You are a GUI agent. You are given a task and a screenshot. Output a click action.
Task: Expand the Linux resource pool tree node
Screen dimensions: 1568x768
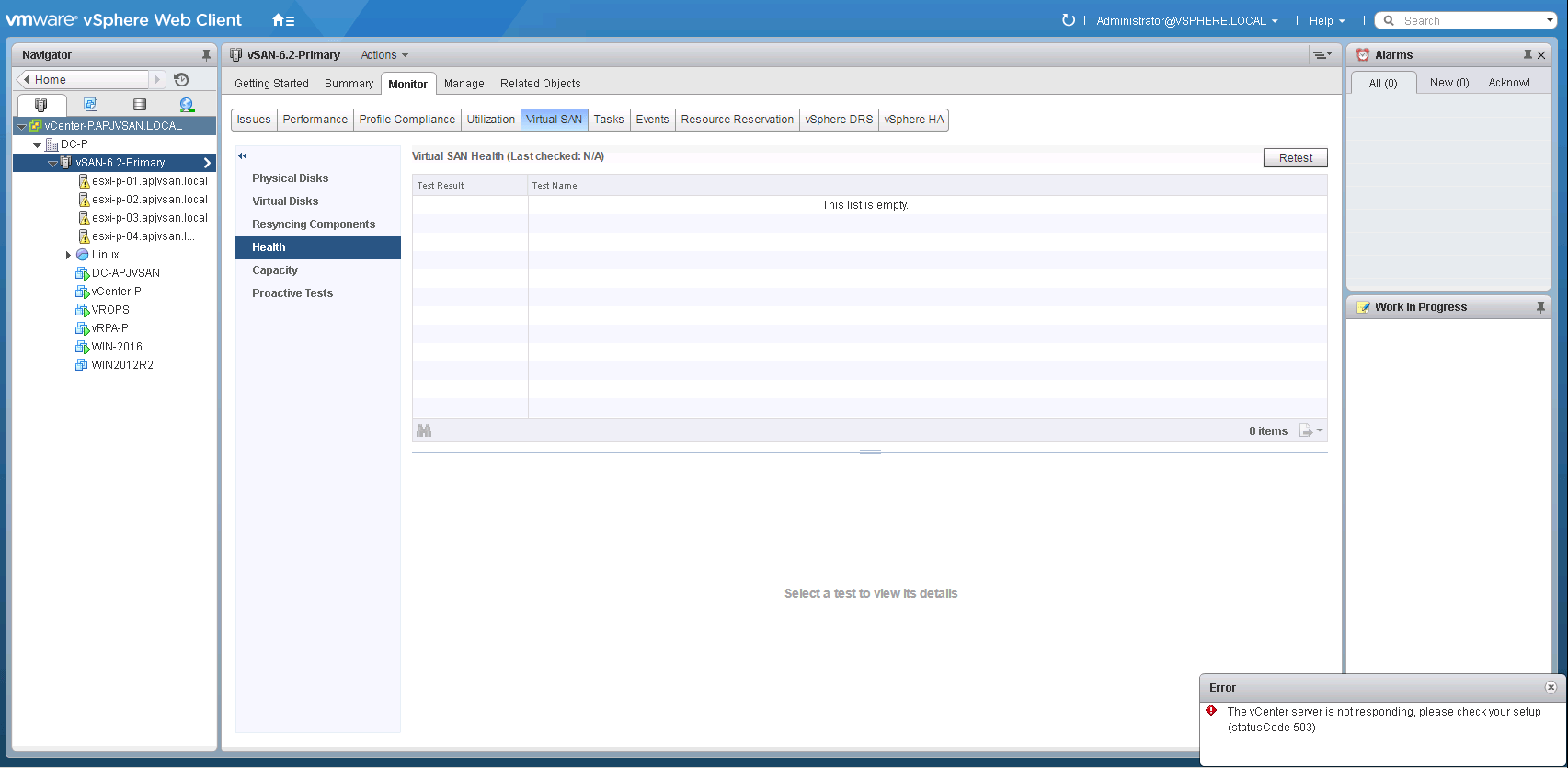coord(68,255)
